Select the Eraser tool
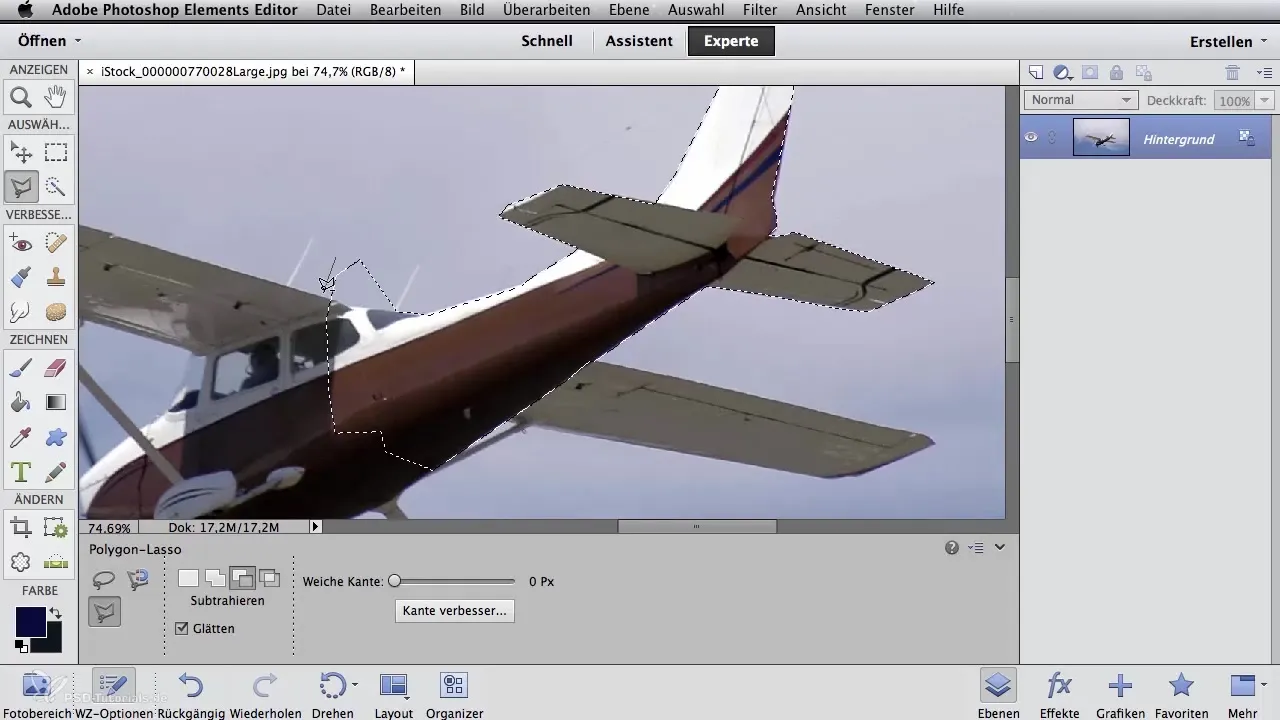Viewport: 1280px width, 720px height. coord(56,368)
